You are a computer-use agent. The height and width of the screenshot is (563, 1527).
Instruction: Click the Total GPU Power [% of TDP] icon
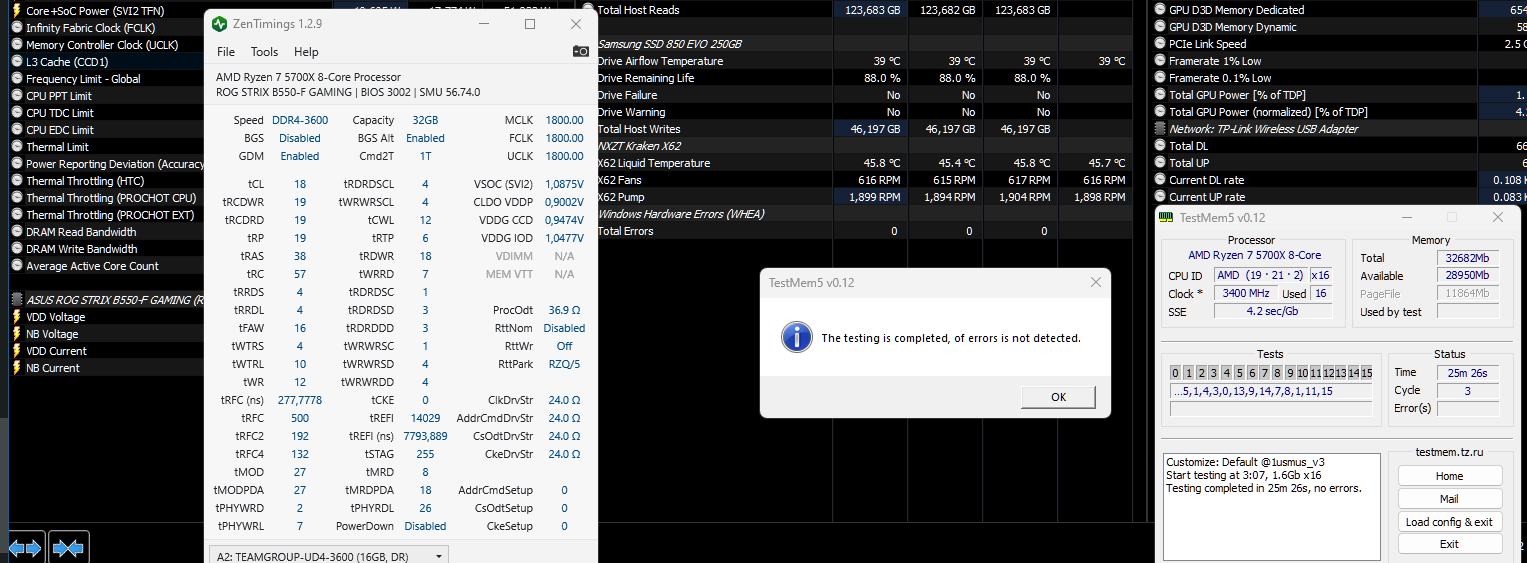click(x=1160, y=95)
